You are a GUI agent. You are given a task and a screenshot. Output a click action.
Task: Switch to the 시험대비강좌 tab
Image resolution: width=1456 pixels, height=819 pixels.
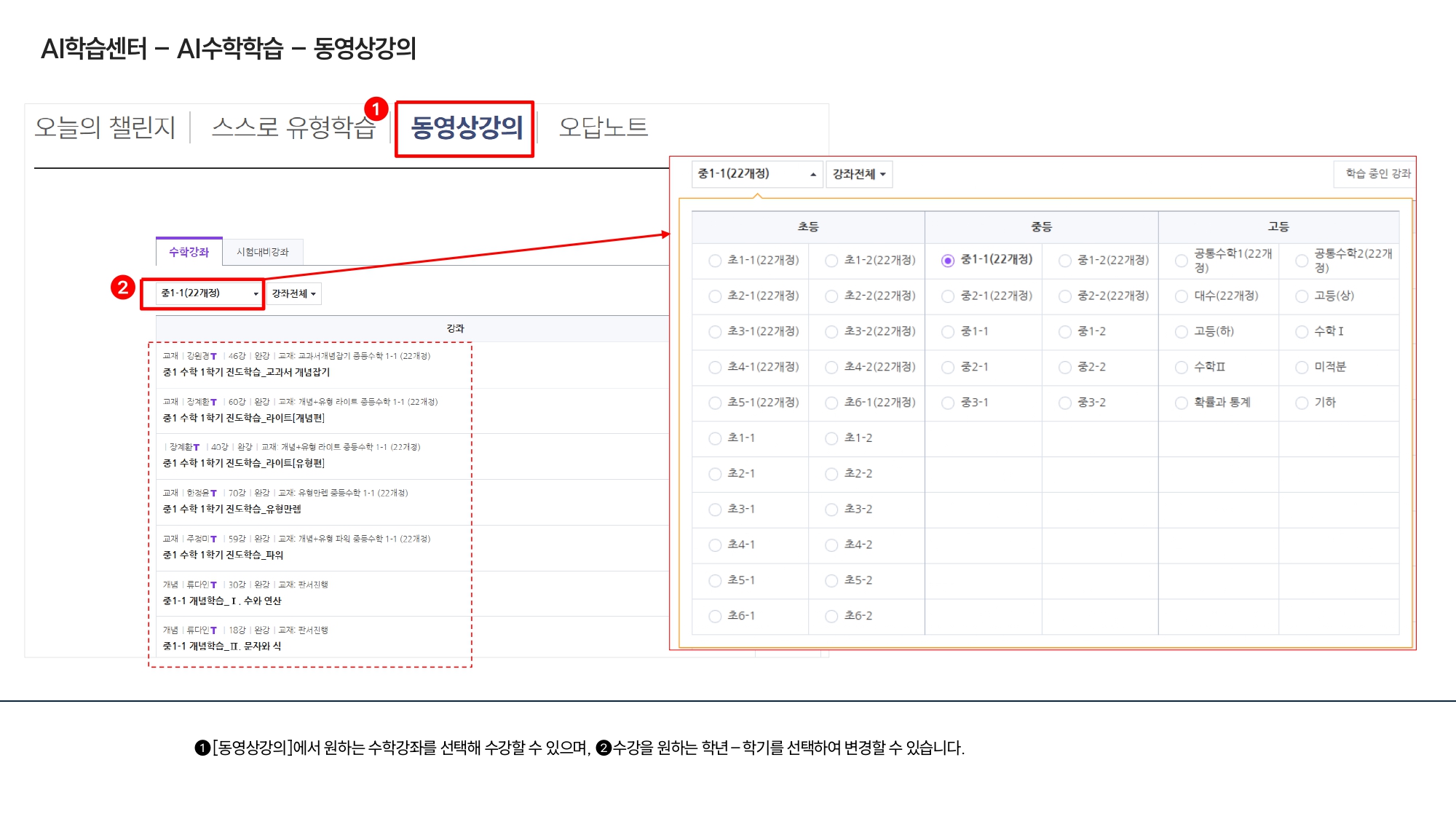[x=262, y=252]
